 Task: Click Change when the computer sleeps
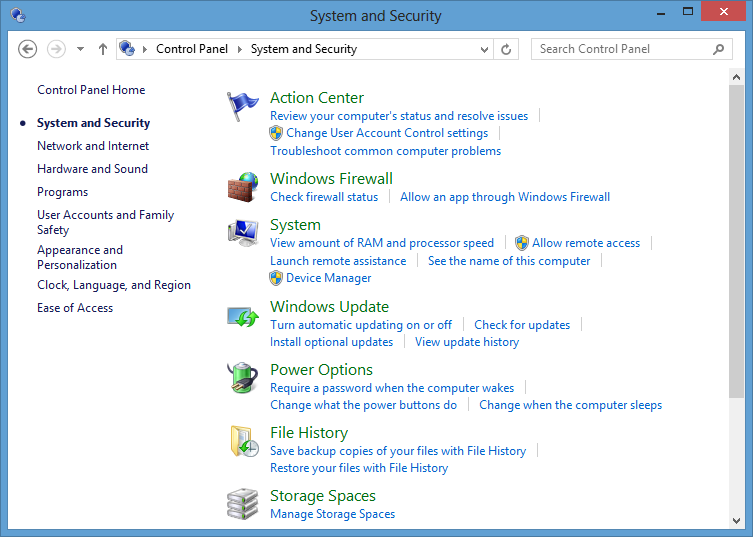571,405
